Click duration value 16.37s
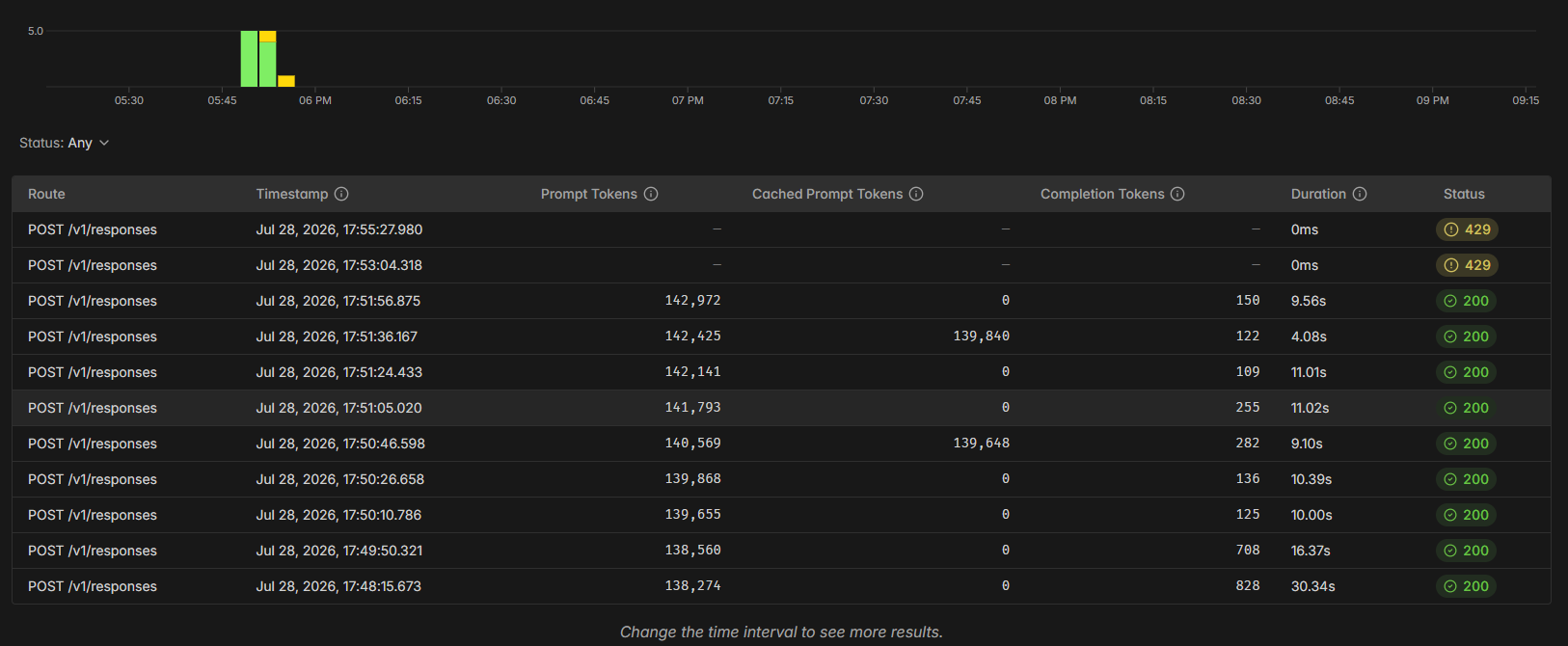Viewport: 1568px width, 646px height. pos(1311,551)
